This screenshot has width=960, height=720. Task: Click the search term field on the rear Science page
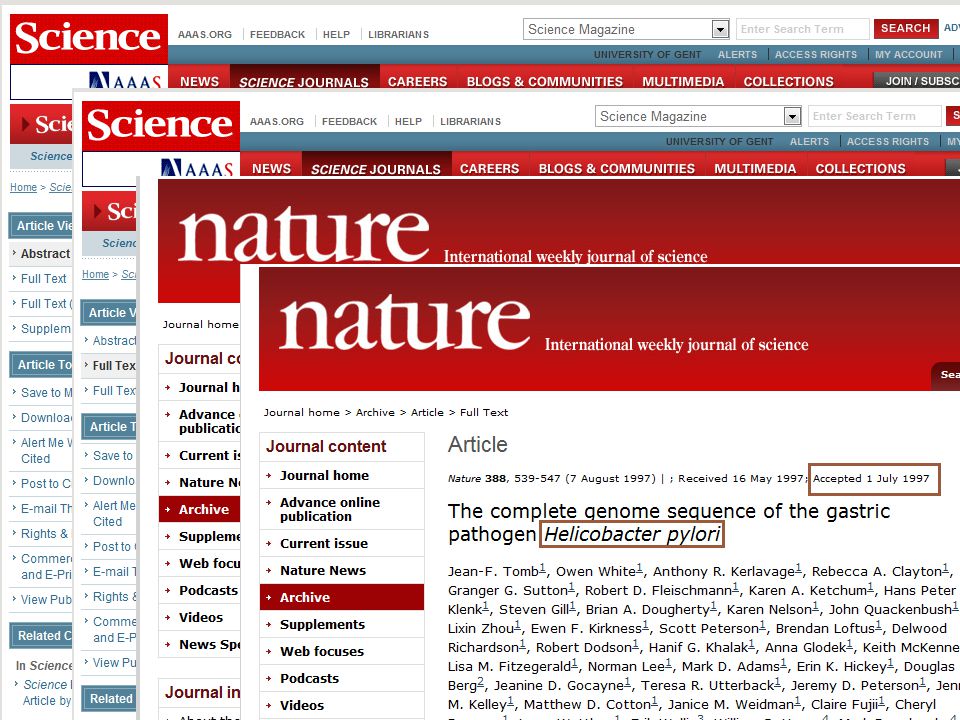[803, 29]
